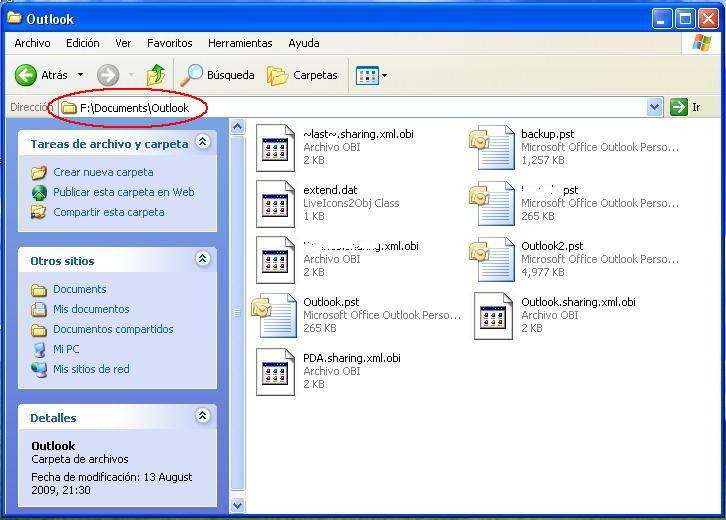Open the Atrás history dropdown arrow

[x=81, y=75]
